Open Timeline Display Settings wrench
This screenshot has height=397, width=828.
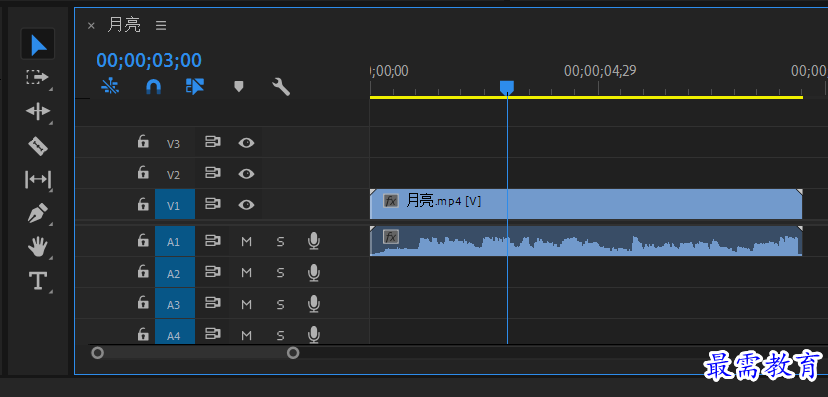[281, 87]
